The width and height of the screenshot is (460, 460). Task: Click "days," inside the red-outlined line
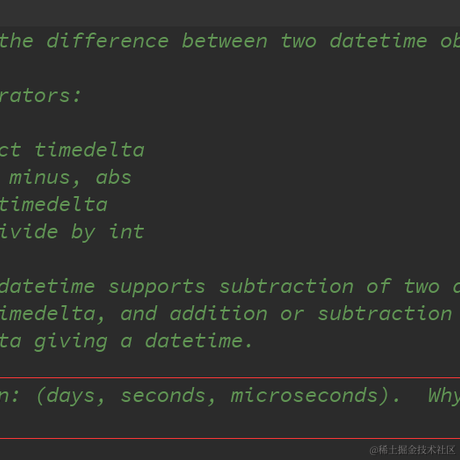coord(75,396)
